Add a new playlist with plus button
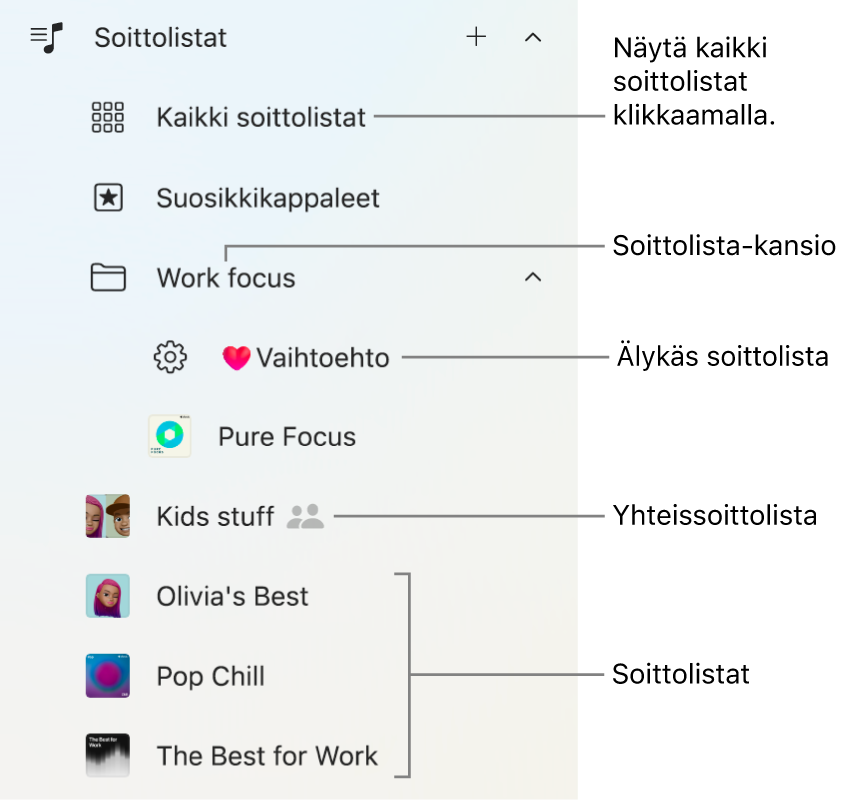849x801 pixels. 477,38
